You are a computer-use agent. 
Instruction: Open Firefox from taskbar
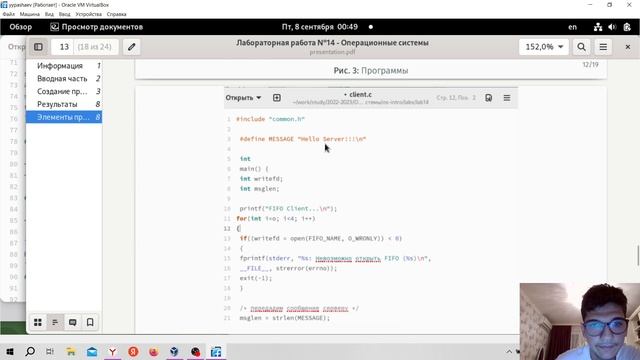pyautogui.click(x=153, y=351)
